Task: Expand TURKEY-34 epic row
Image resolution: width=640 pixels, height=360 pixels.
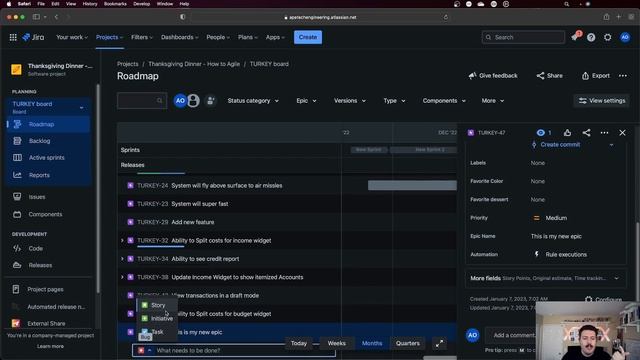Action: tap(122, 259)
